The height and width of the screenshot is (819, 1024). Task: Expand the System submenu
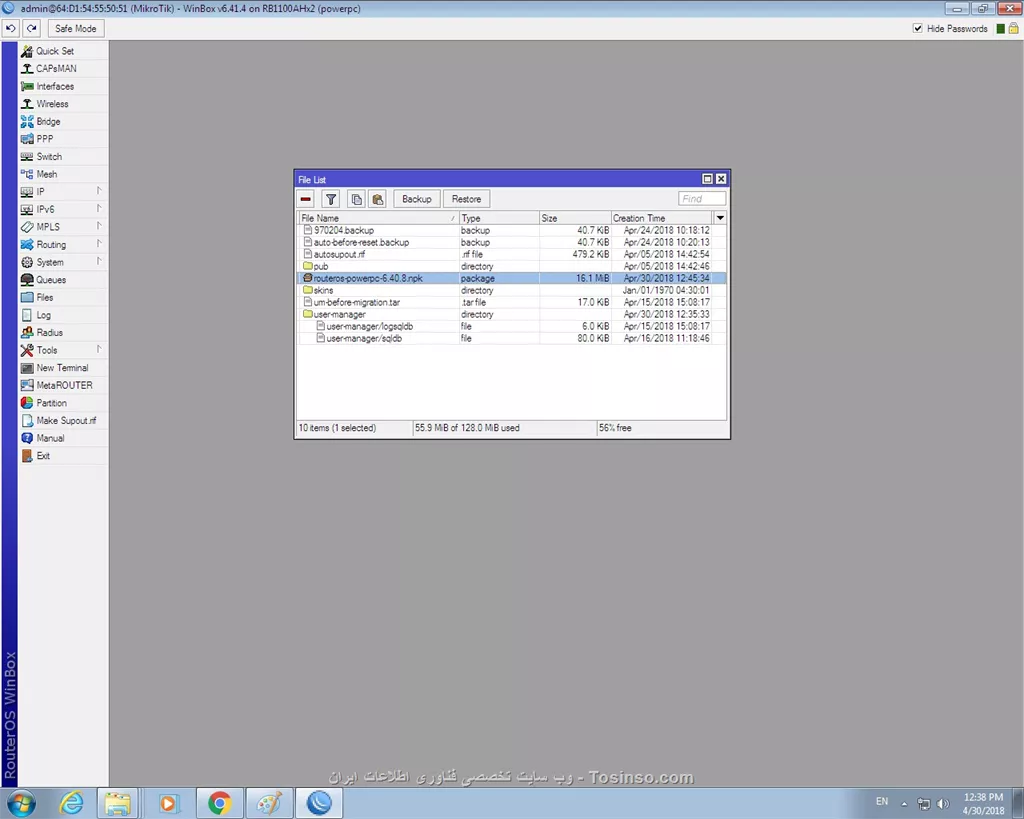point(63,263)
